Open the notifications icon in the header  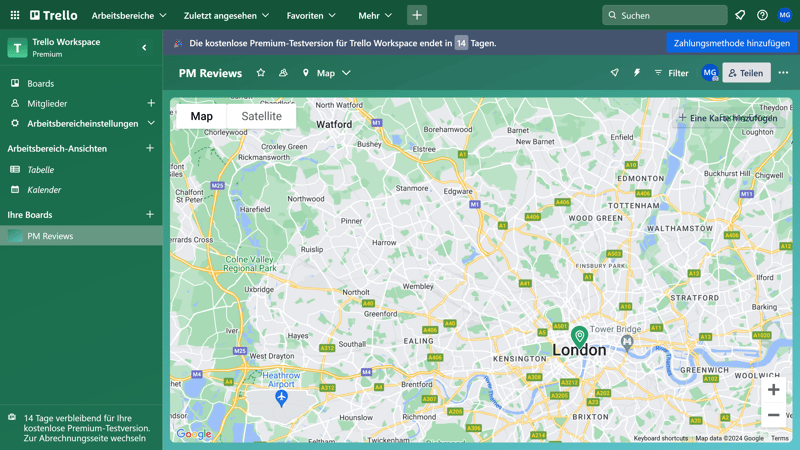click(x=740, y=15)
